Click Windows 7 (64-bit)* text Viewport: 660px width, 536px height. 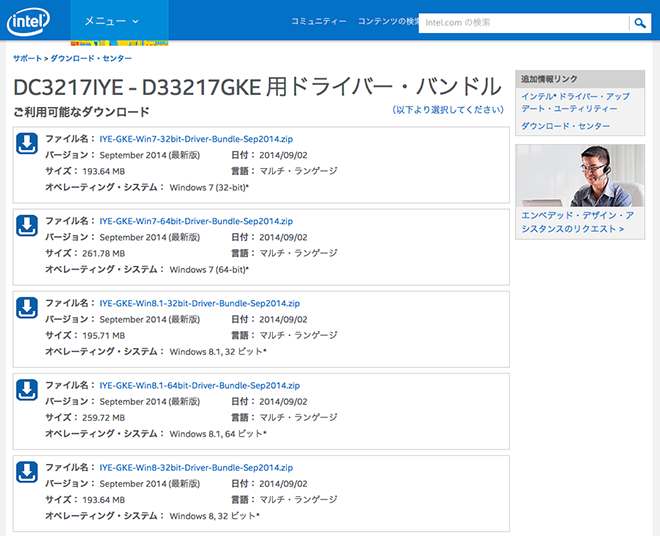tap(209, 269)
